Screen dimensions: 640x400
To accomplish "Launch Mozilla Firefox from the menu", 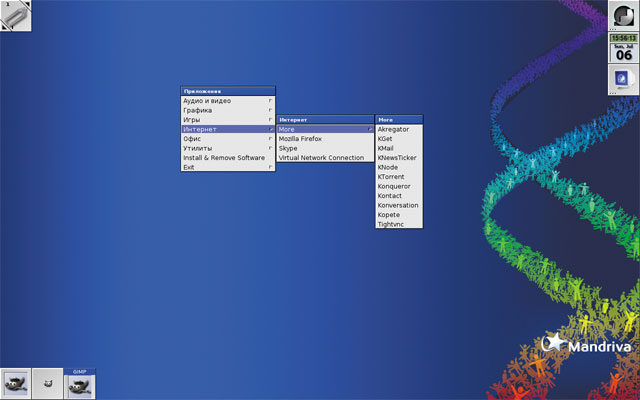I will pyautogui.click(x=325, y=139).
